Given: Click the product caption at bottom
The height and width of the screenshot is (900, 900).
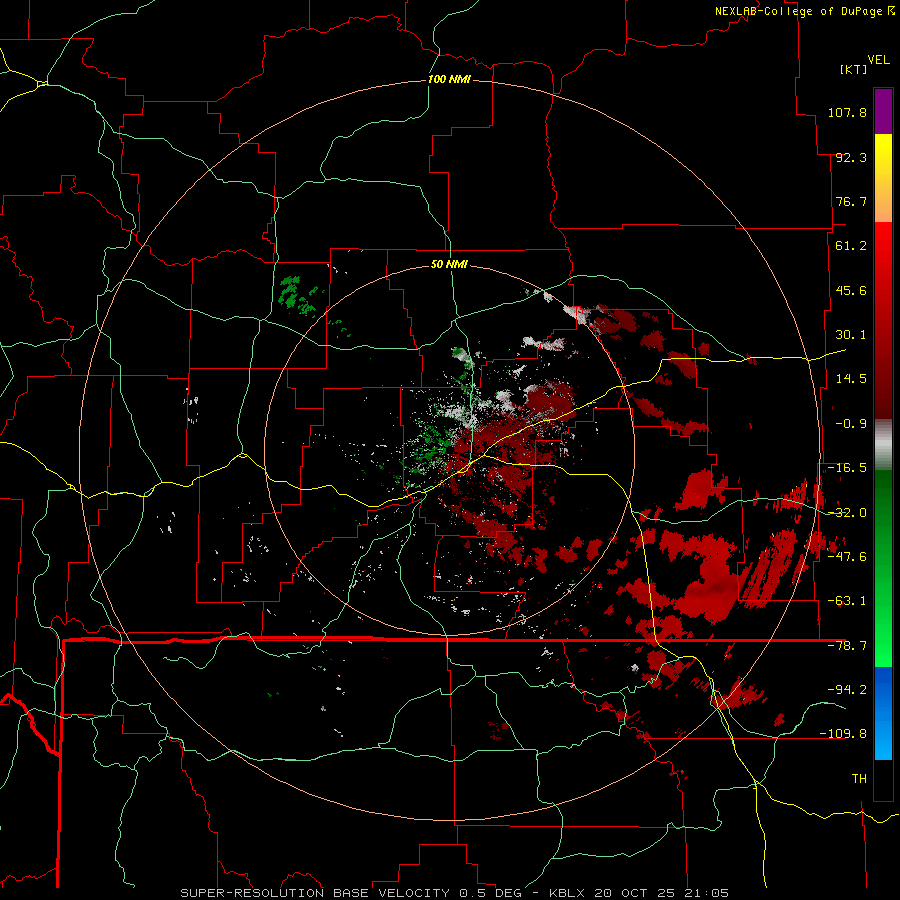Looking at the screenshot, I should click(455, 893).
